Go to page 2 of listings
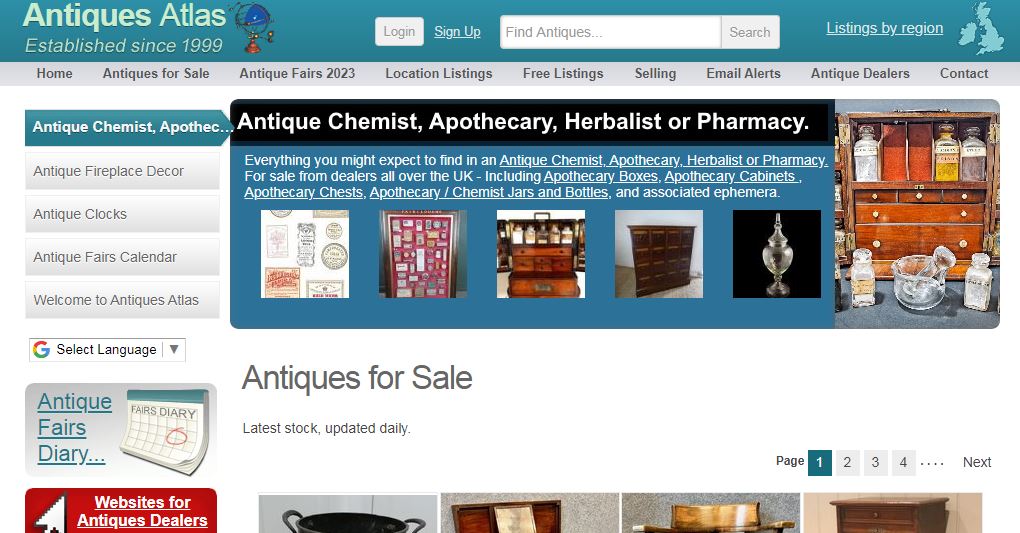 click(847, 463)
